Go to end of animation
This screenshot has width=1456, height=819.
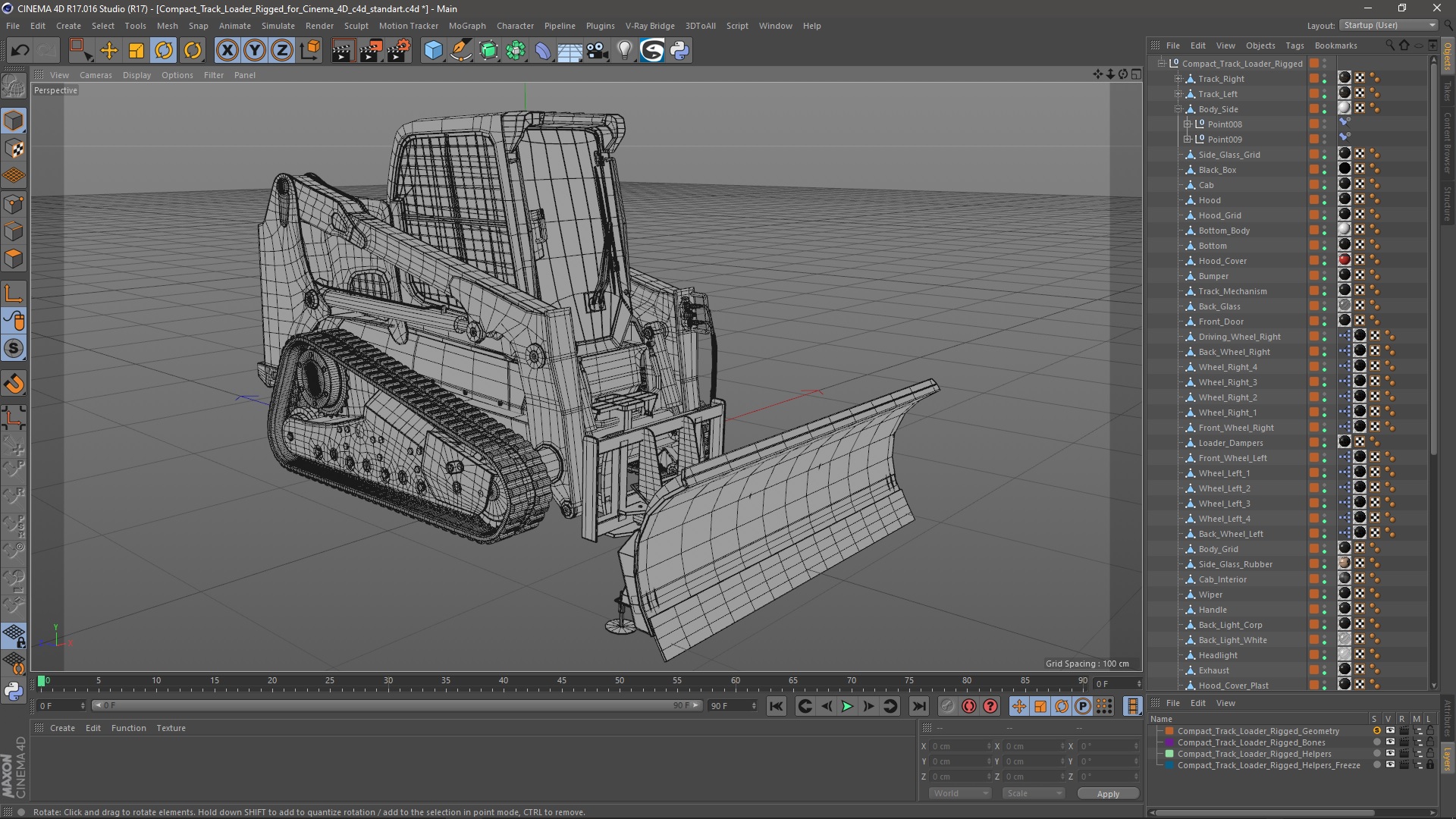tap(918, 706)
